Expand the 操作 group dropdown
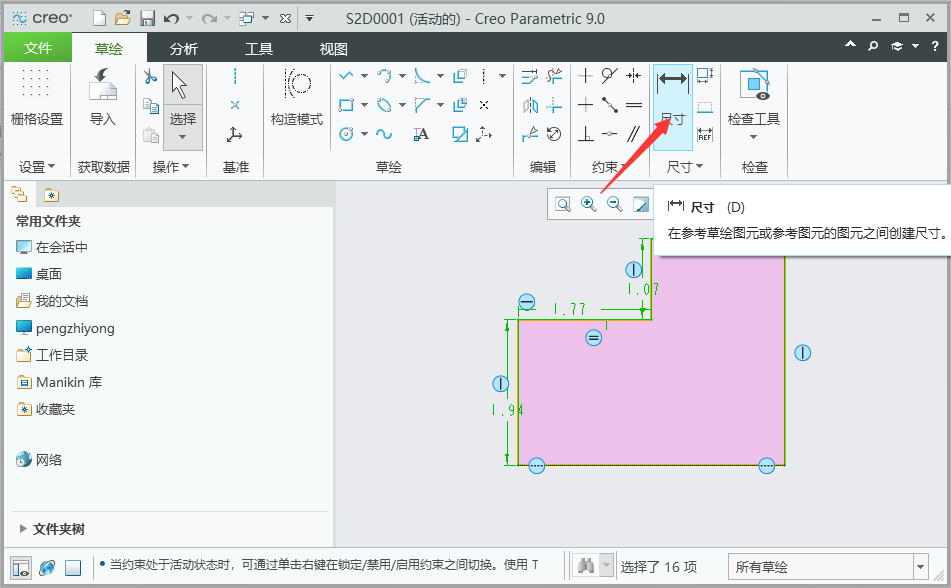The height and width of the screenshot is (588, 951). coord(171,166)
